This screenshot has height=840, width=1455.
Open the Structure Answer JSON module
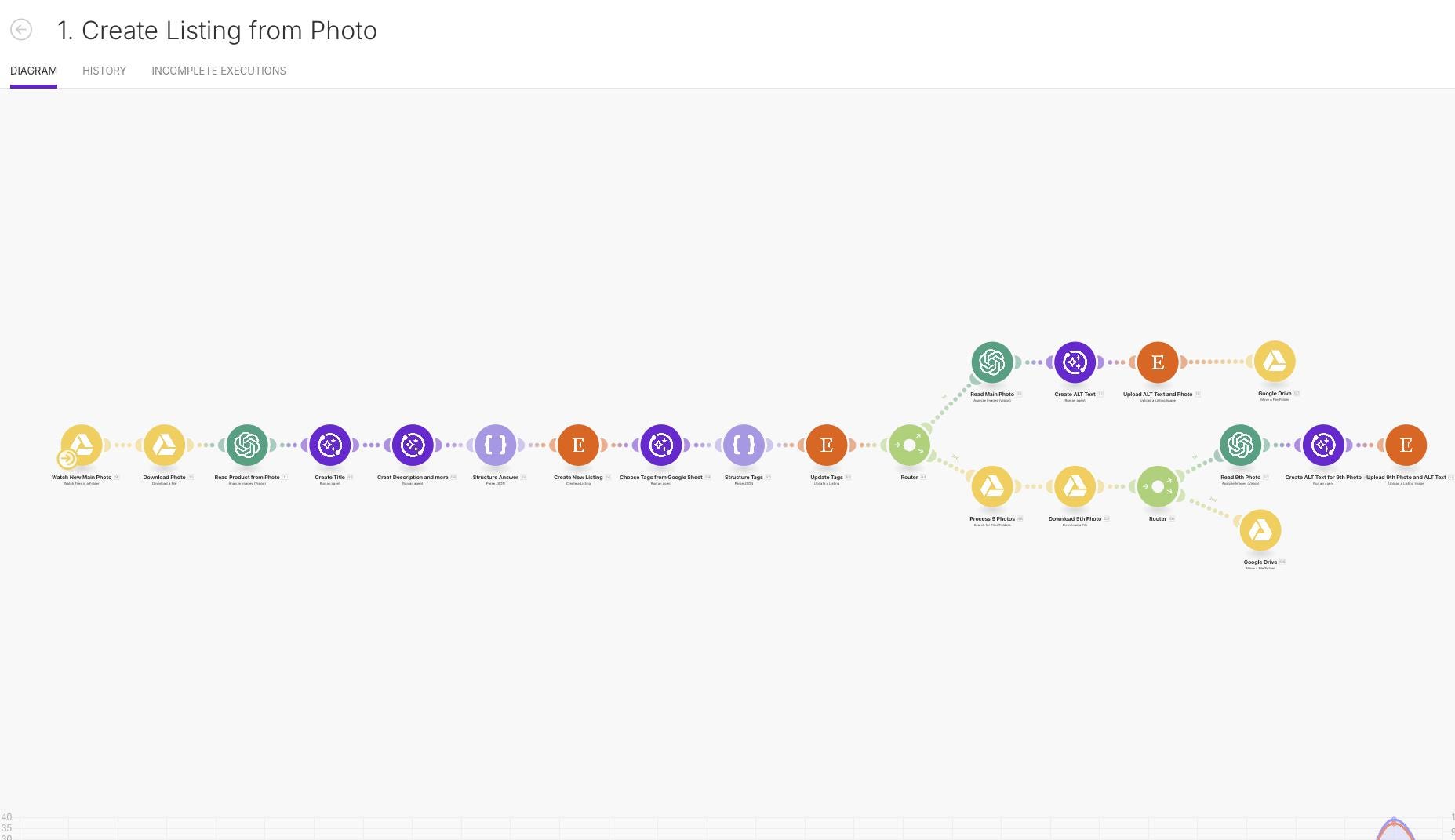coord(496,445)
